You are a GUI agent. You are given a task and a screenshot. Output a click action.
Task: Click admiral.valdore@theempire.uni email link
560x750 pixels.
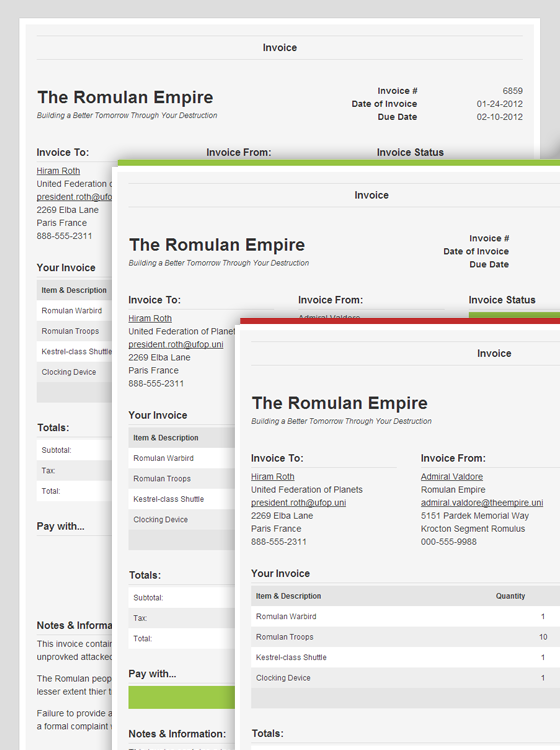coord(482,503)
